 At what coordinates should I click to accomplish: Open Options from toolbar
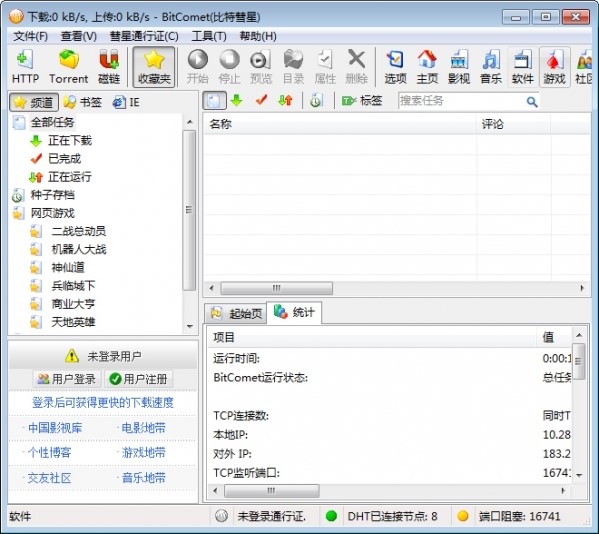(395, 67)
